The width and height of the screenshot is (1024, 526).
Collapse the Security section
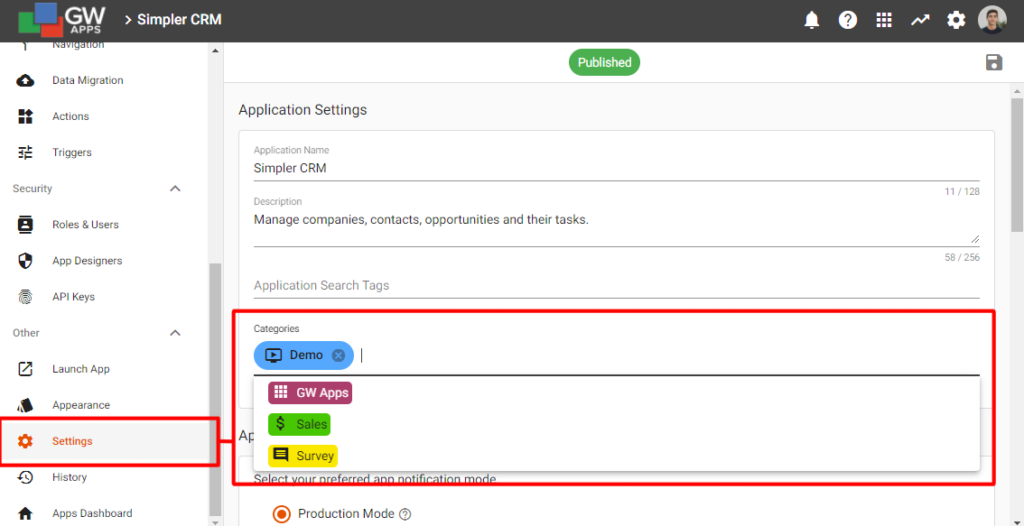pos(175,189)
